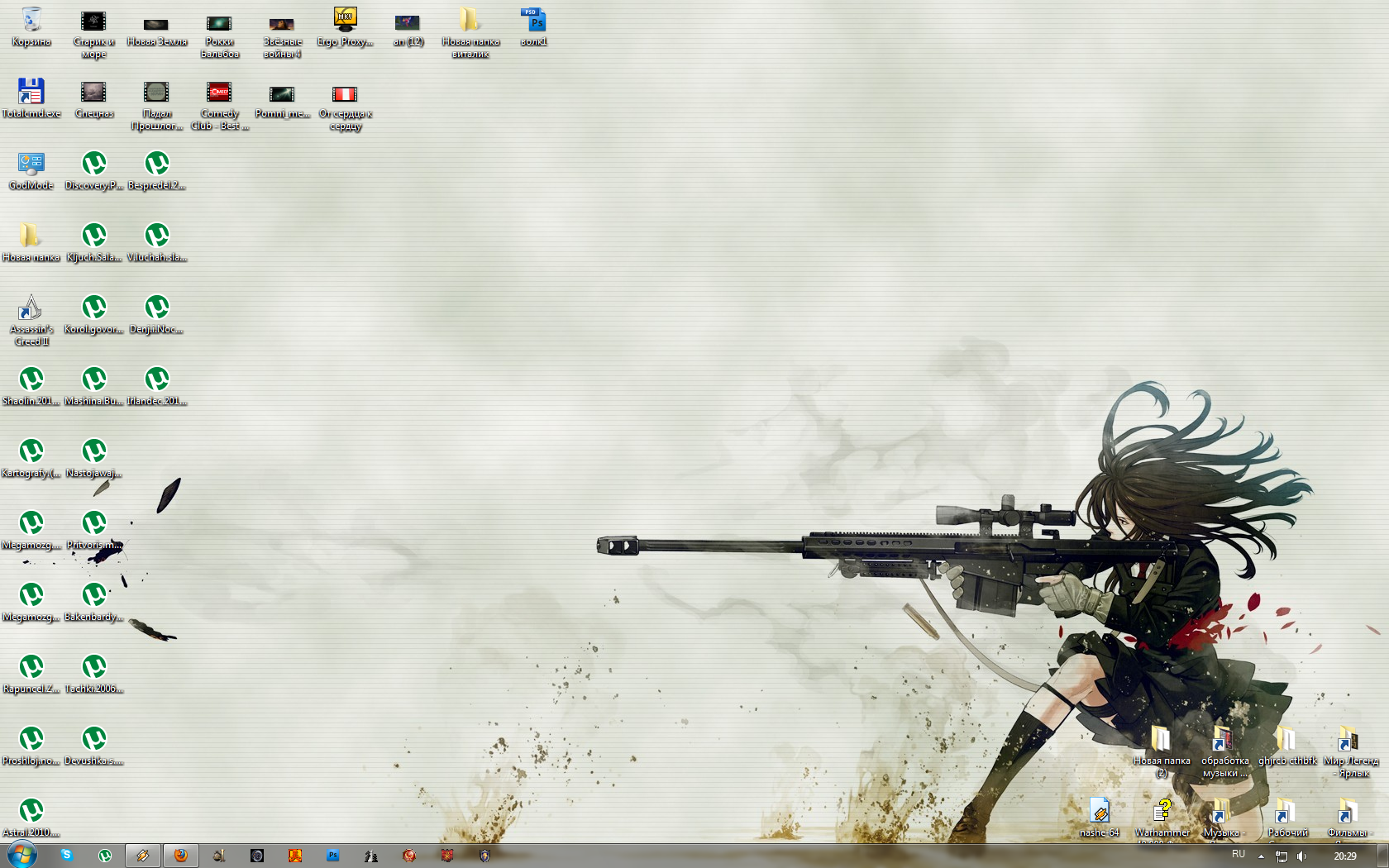Open the Корзина recycle bin

point(31,26)
